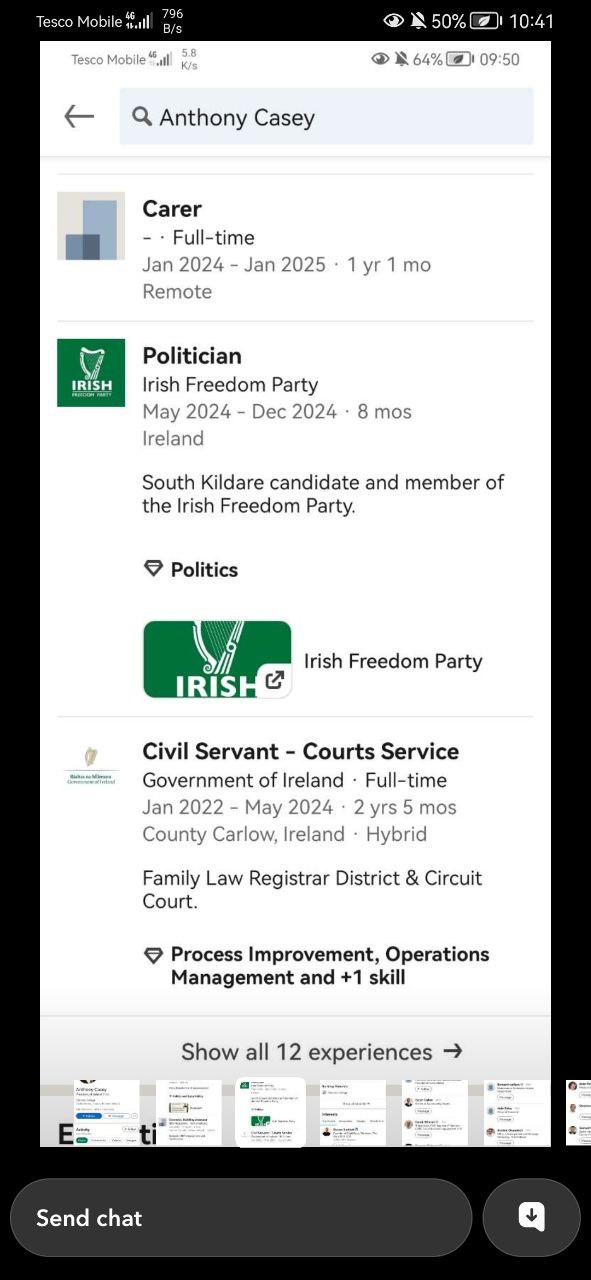Tap the back arrow beside the search box

(79, 116)
